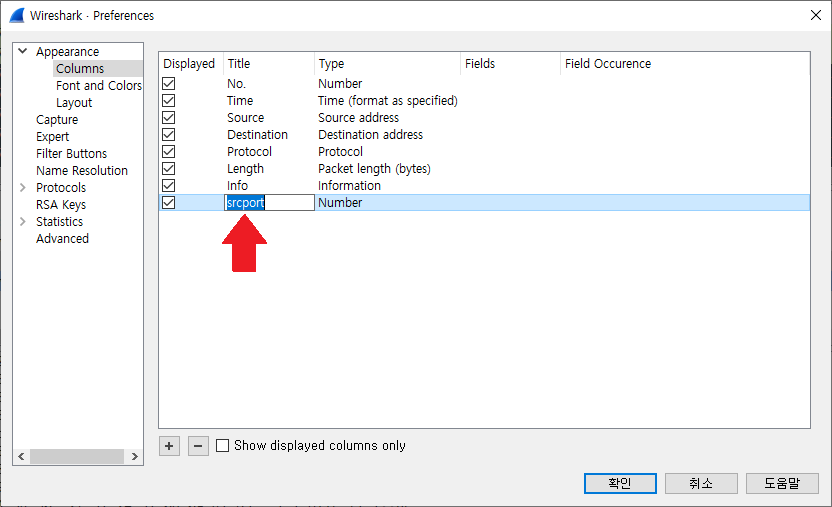Select Protocols in the tree
Screen dimensions: 832x507
click(61, 187)
